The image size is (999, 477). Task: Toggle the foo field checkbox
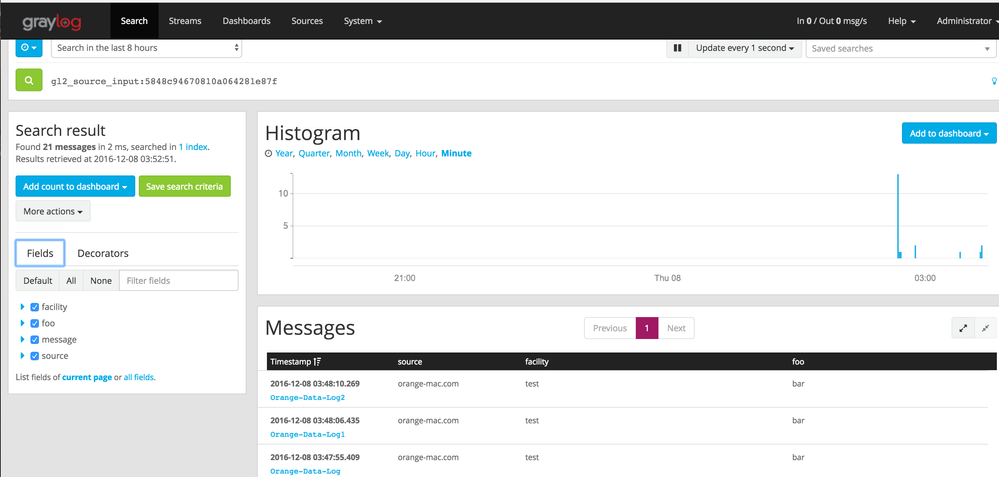point(35,324)
